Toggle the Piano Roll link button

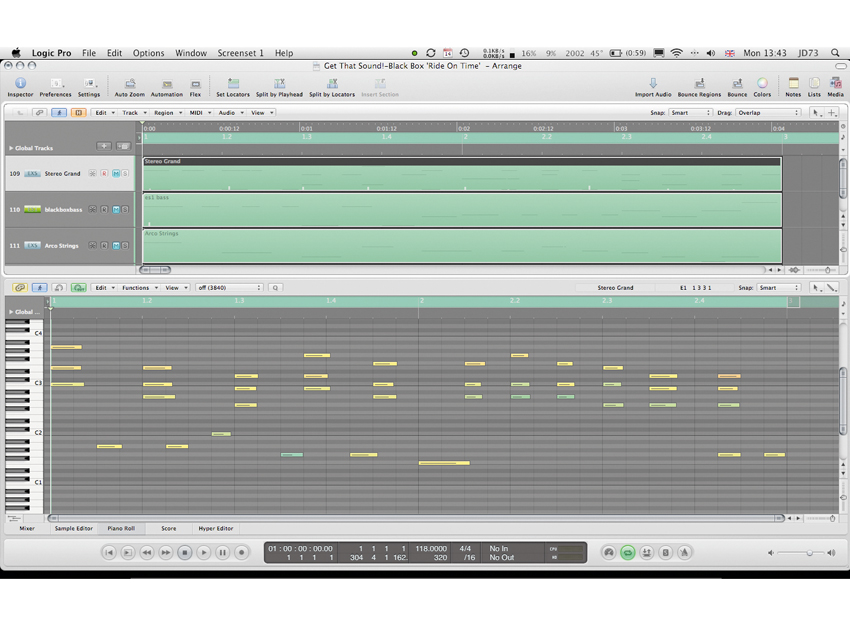[x=20, y=288]
